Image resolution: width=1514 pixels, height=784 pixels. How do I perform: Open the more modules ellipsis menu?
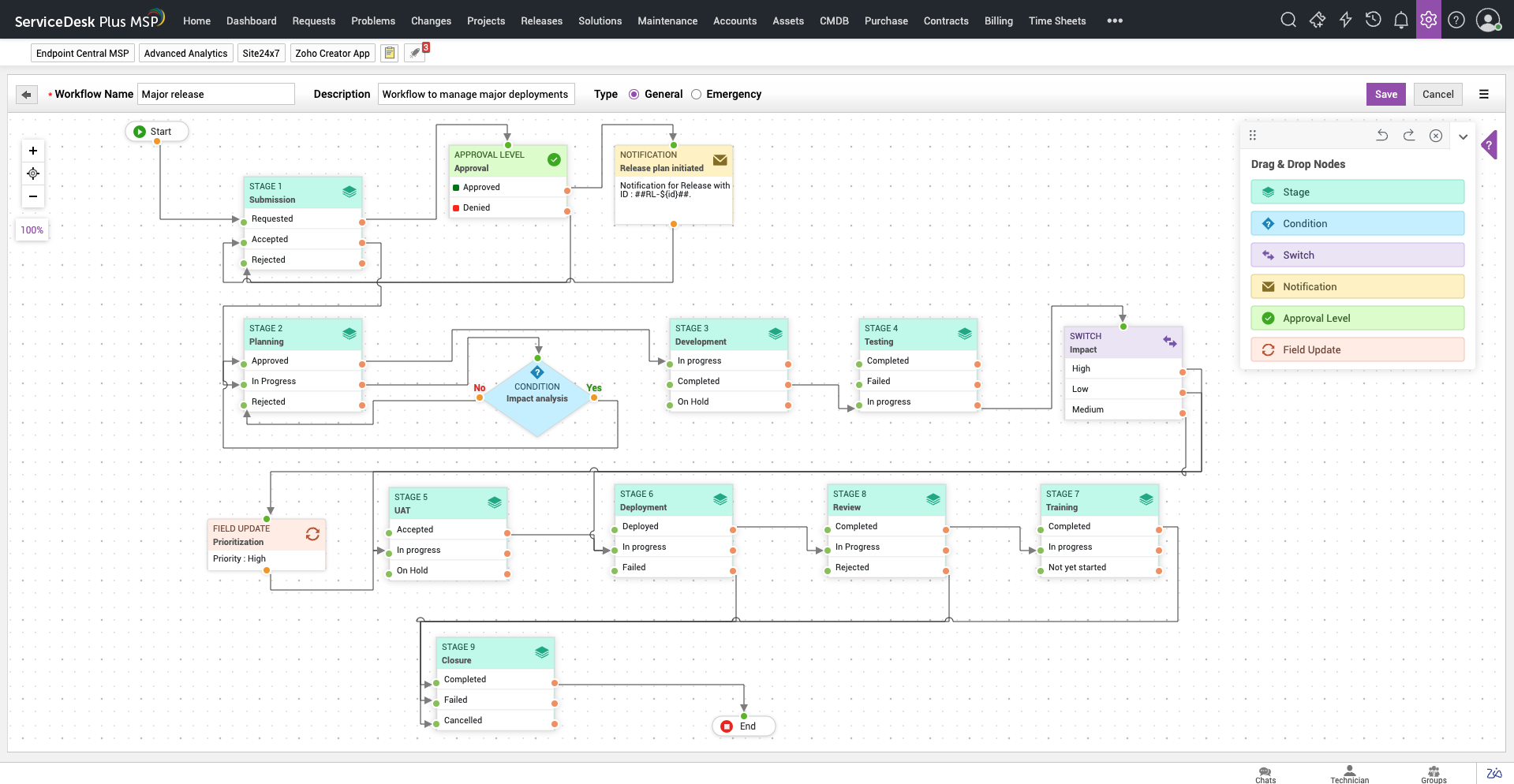tap(1114, 21)
